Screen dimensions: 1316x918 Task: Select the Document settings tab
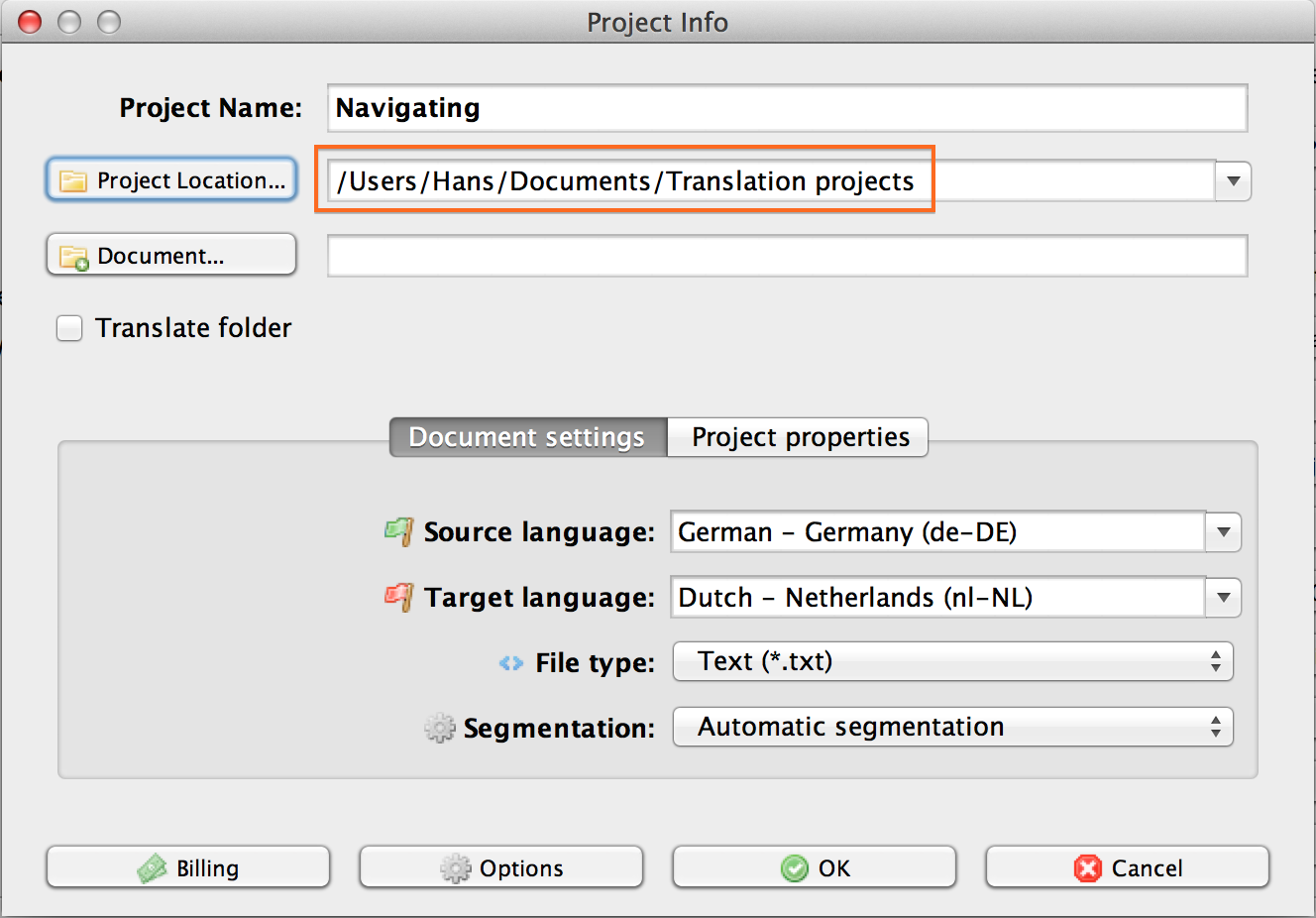[527, 437]
